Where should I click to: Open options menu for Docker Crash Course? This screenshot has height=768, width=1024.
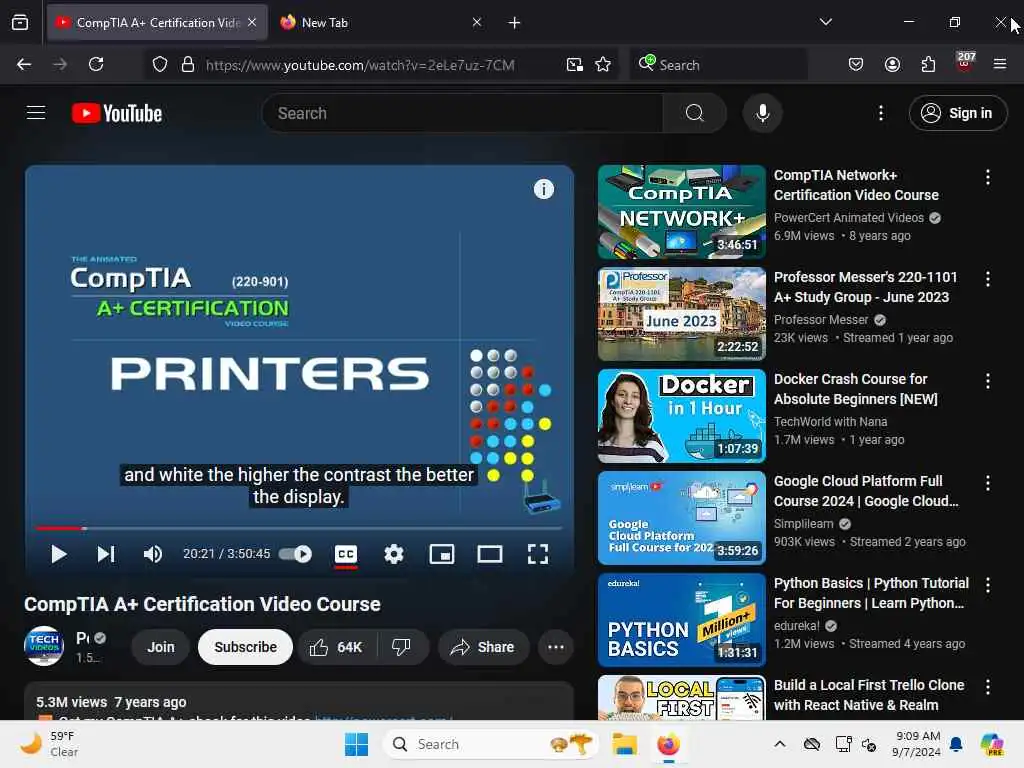click(987, 381)
